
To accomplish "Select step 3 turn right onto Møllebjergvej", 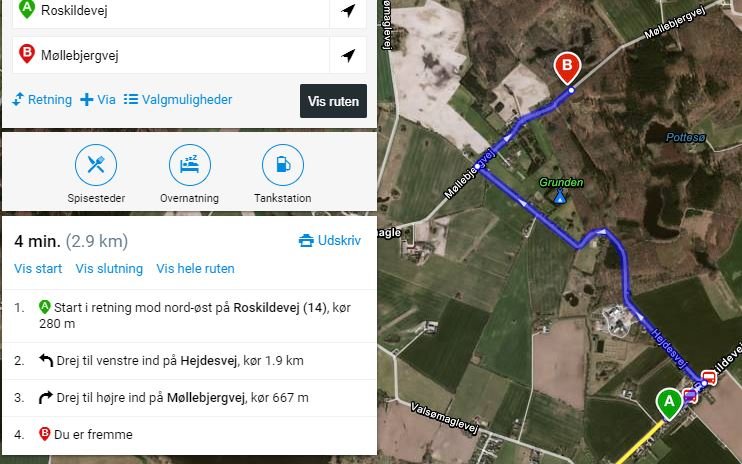I will pyautogui.click(x=189, y=398).
